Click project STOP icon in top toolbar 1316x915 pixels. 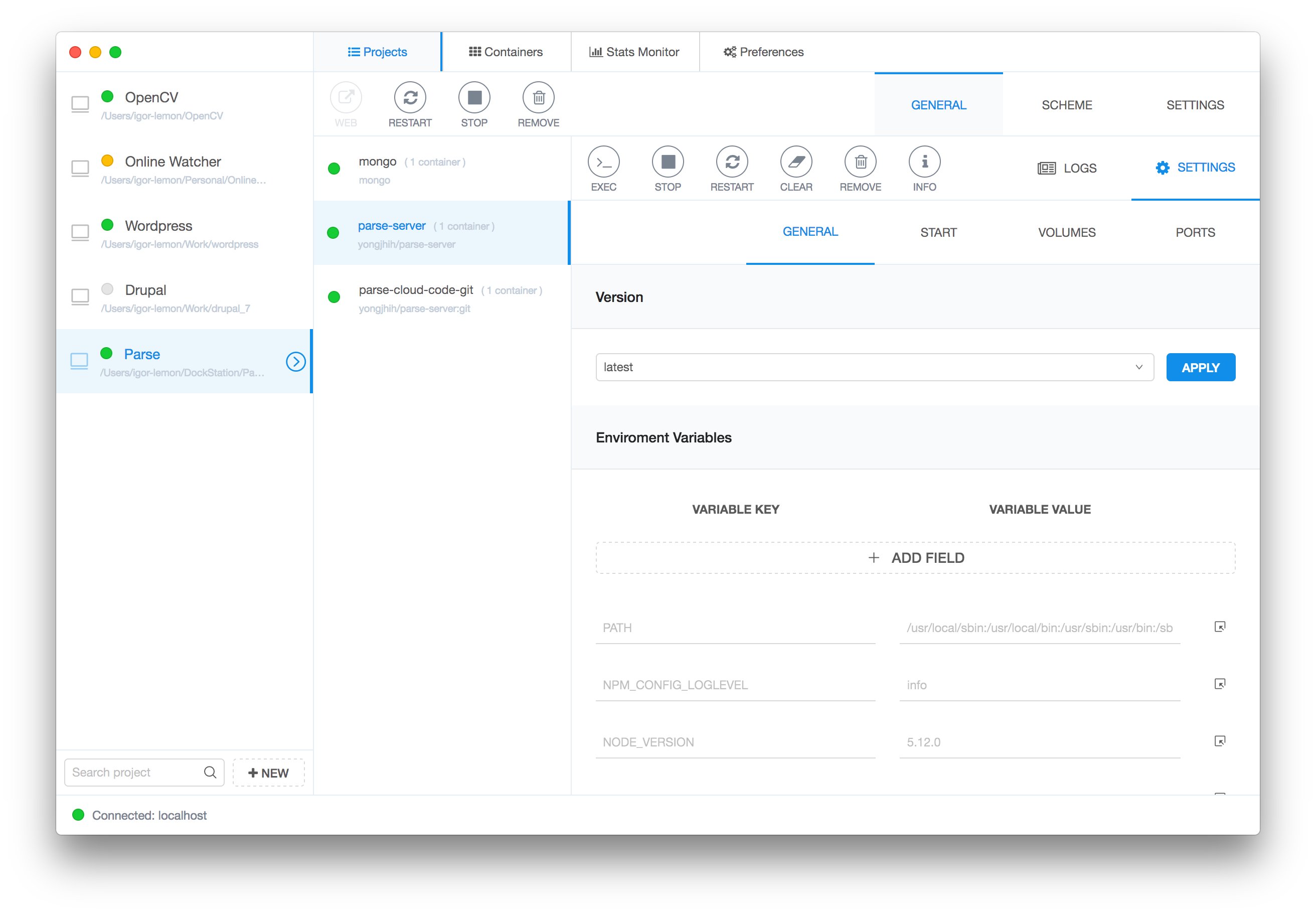474,98
